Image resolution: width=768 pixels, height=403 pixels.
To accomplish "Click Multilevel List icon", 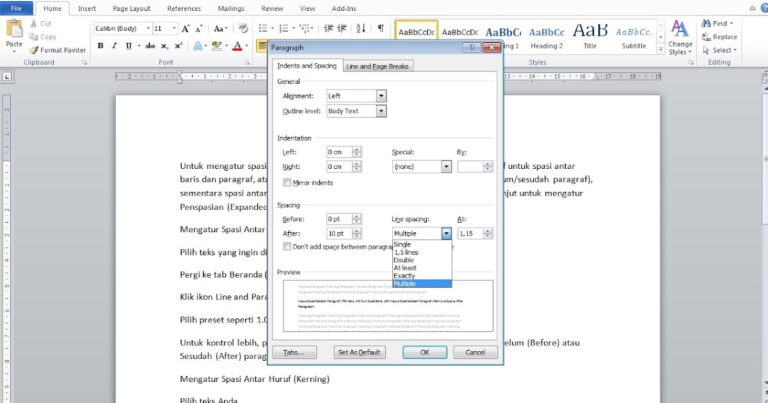I will click(x=305, y=28).
